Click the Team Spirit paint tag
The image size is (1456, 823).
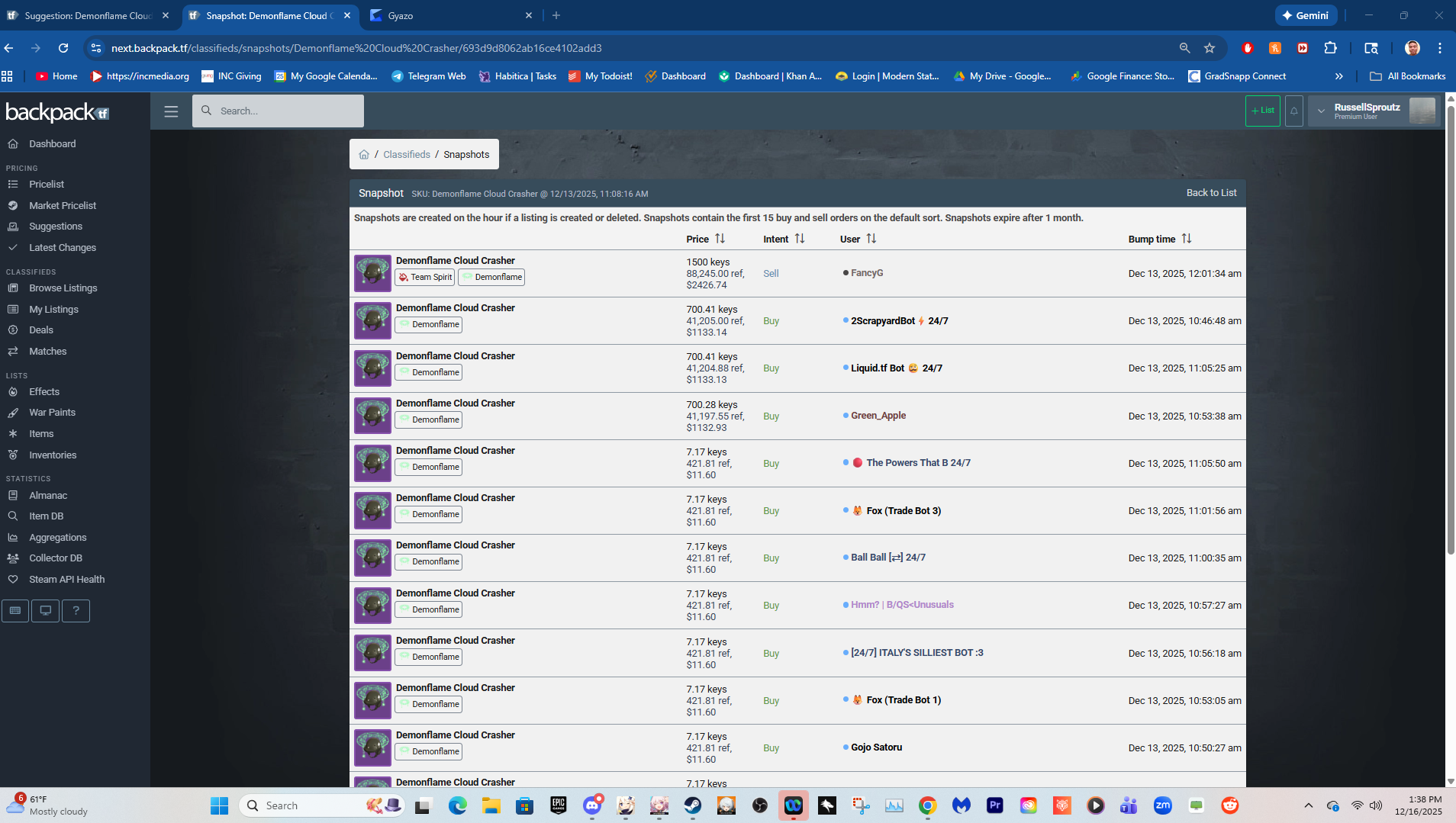(425, 278)
